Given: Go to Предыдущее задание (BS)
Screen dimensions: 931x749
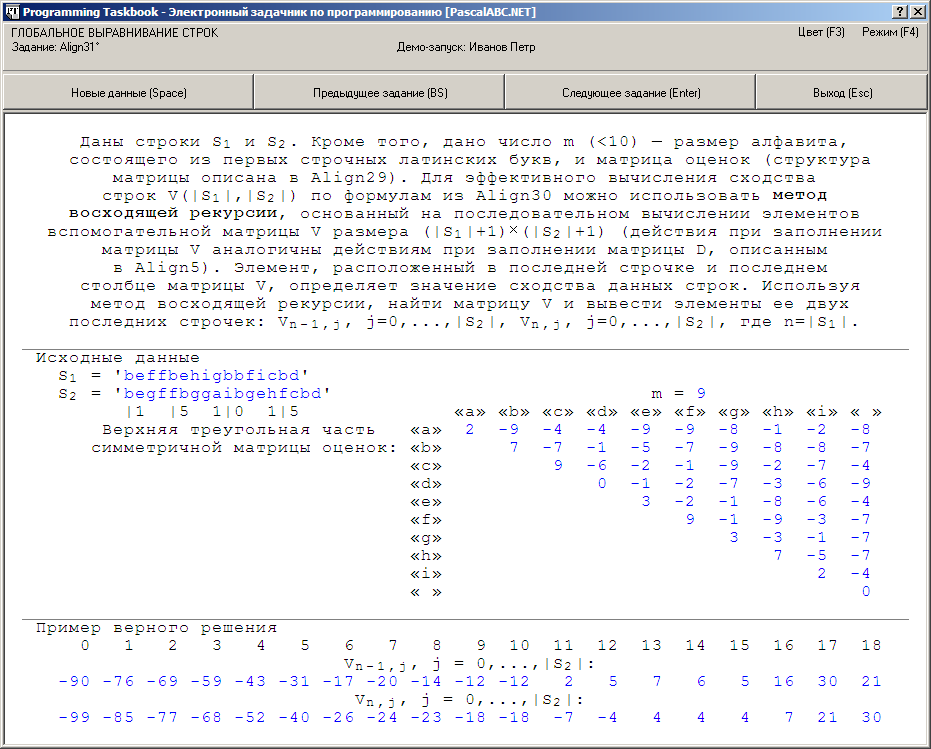Looking at the screenshot, I should tap(380, 93).
